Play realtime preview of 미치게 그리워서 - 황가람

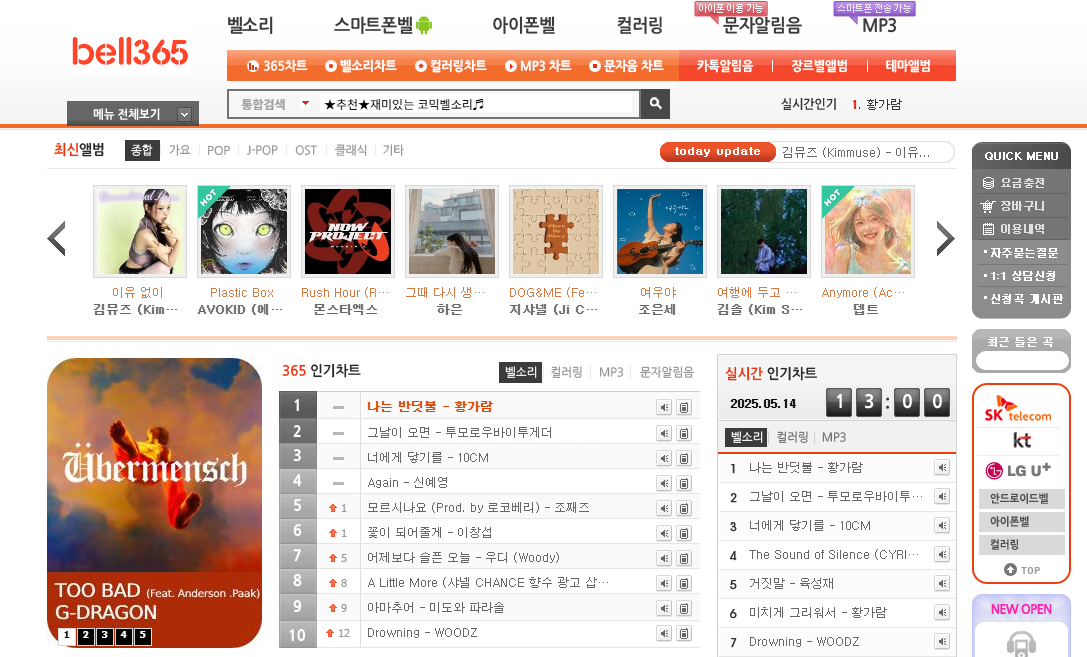coord(942,613)
